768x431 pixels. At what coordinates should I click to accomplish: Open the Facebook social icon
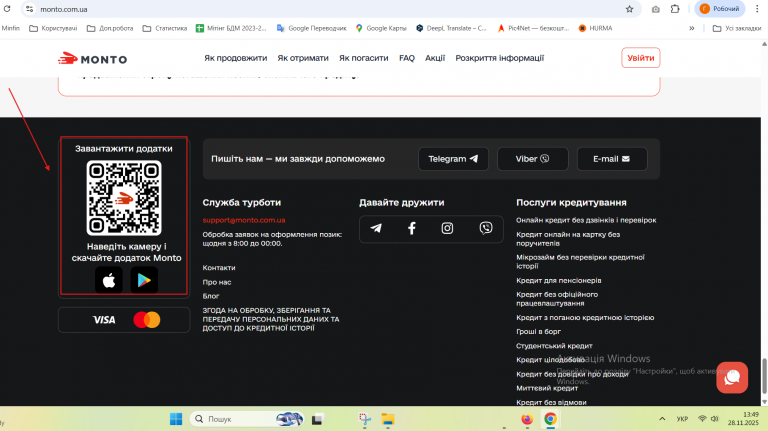tap(412, 228)
